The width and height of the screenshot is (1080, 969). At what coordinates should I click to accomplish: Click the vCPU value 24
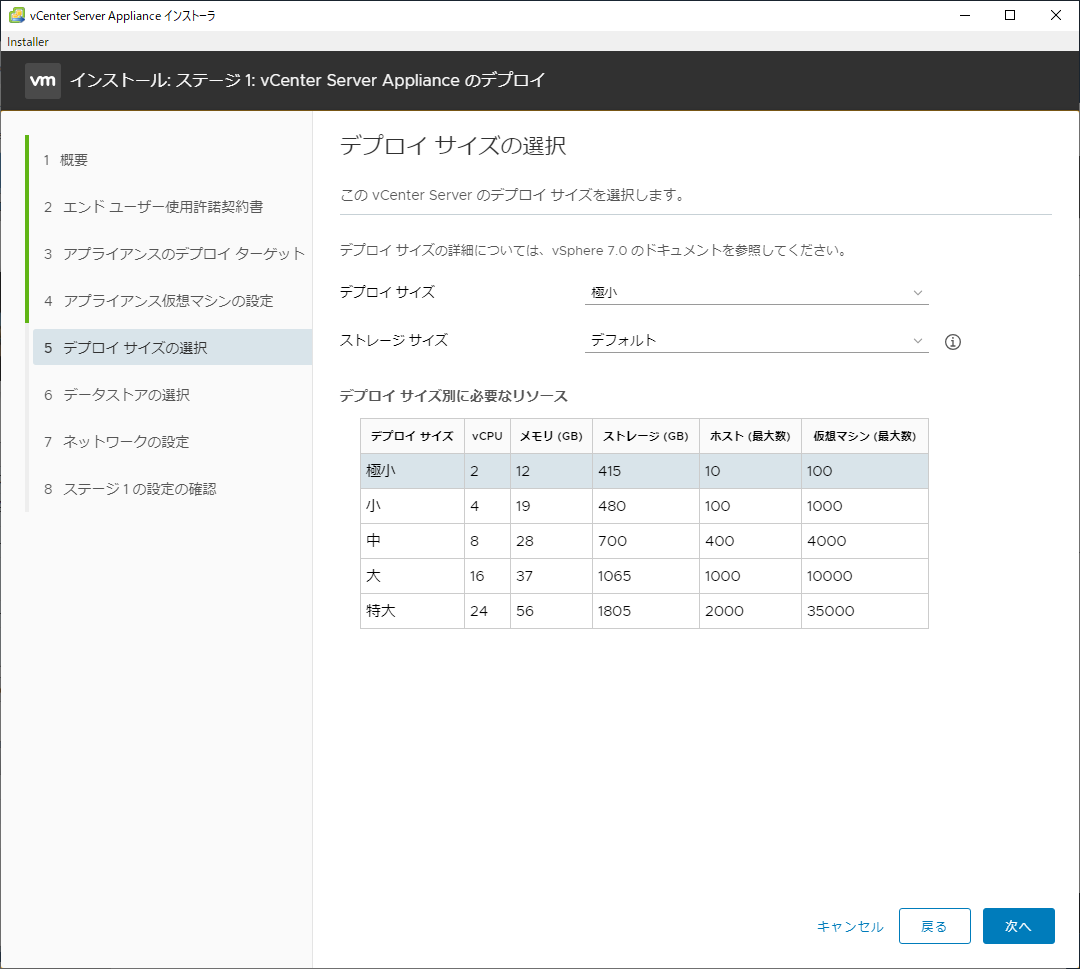(479, 611)
